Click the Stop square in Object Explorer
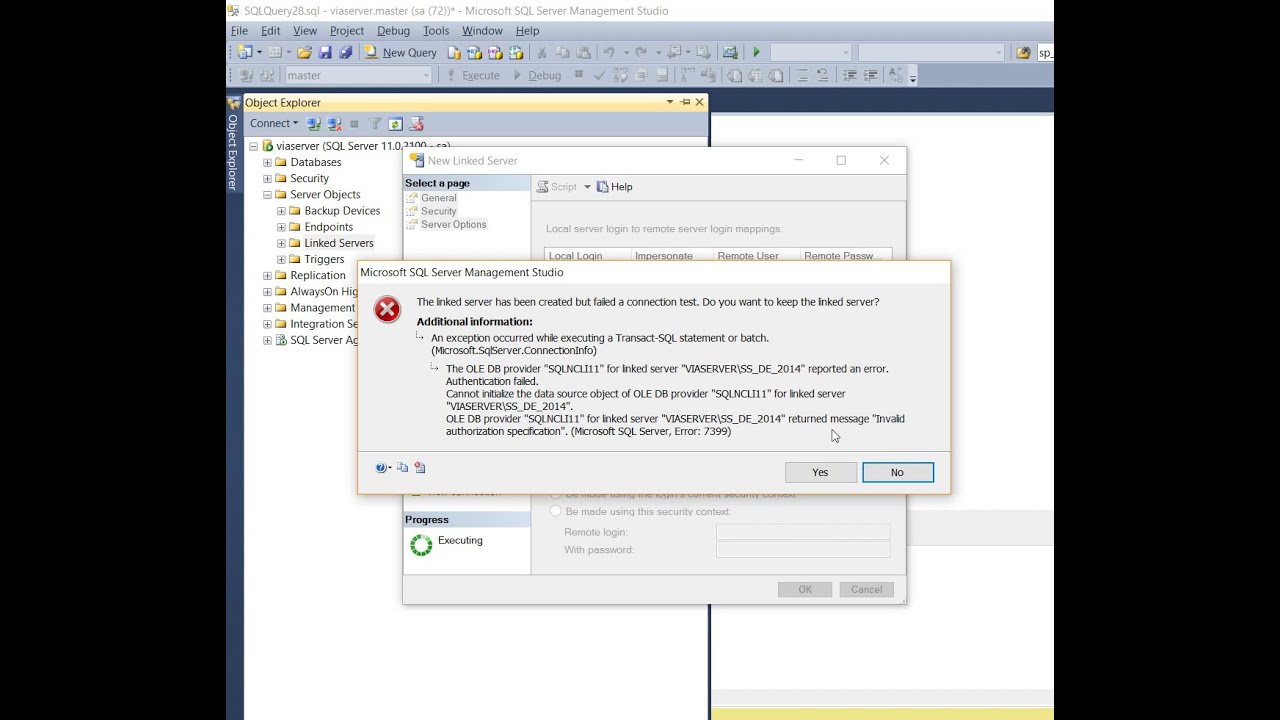 pyautogui.click(x=354, y=124)
